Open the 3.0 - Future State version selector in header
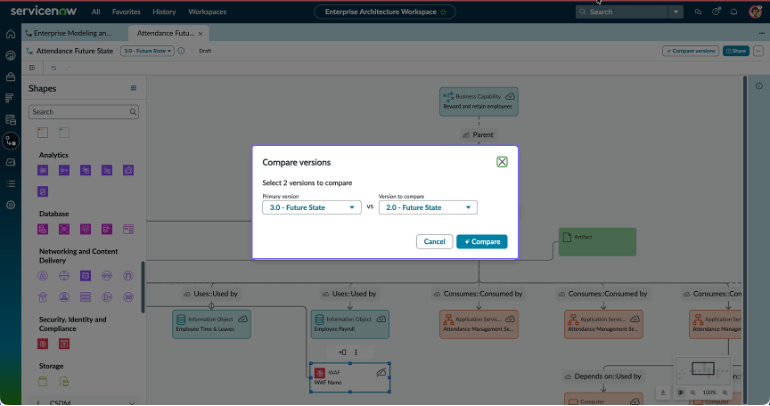Image resolution: width=770 pixels, height=406 pixels. (x=147, y=51)
